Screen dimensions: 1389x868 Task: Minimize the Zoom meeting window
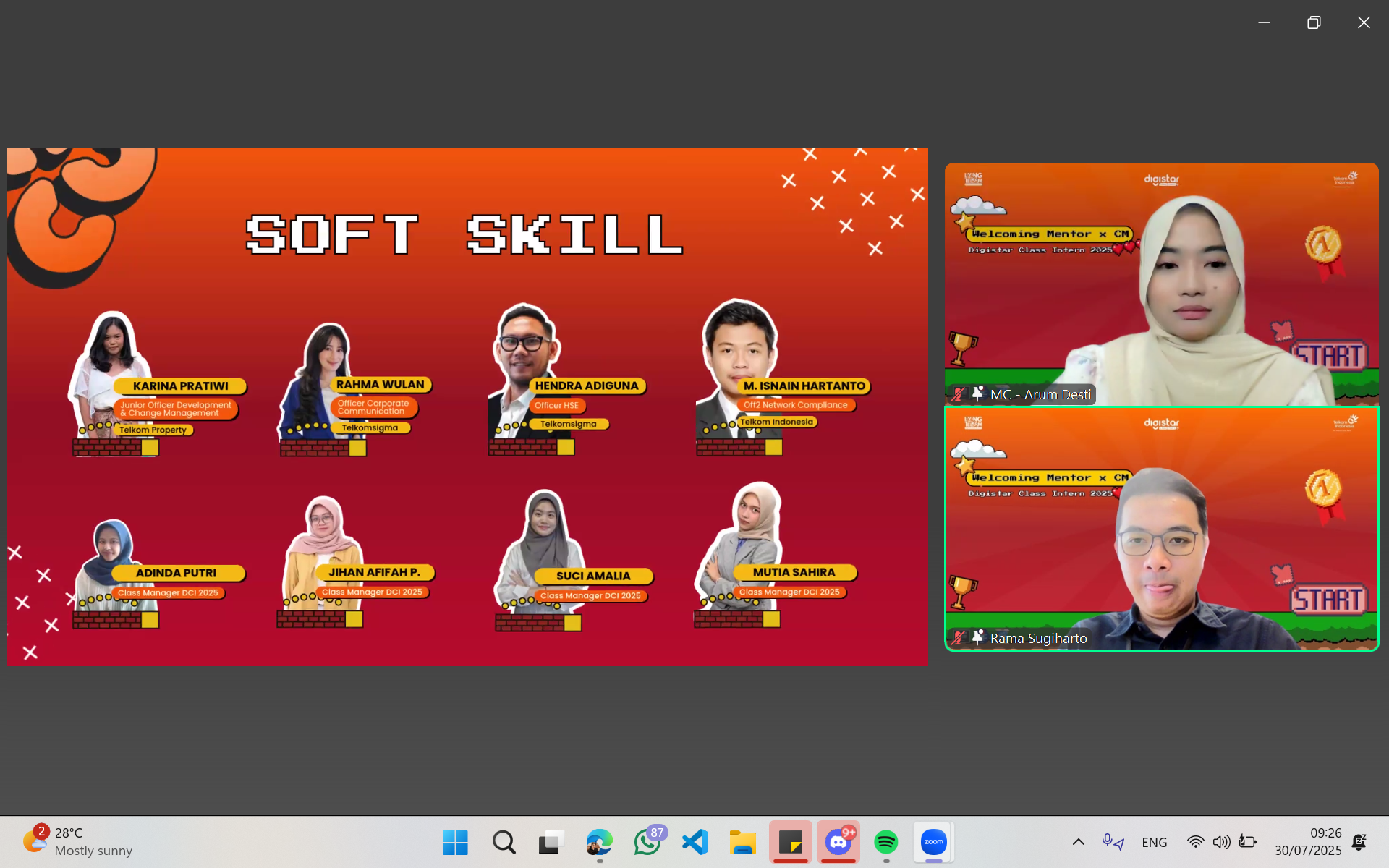(x=1264, y=22)
